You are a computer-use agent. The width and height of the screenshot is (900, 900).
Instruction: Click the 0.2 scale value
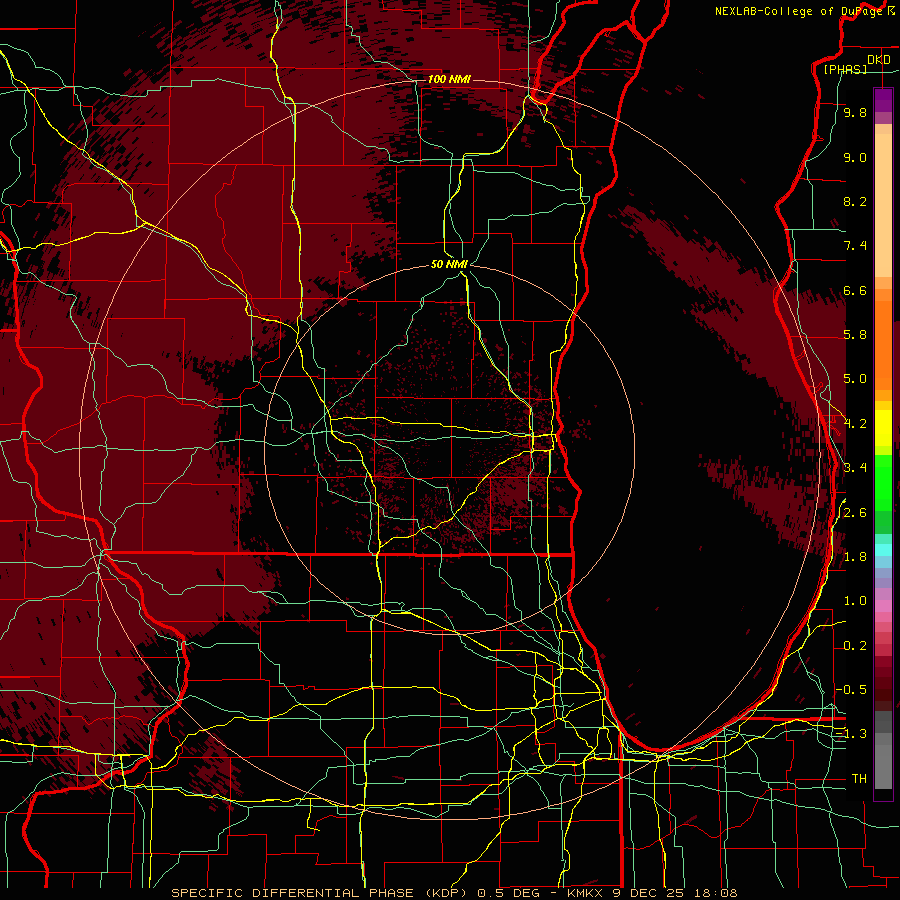855,646
